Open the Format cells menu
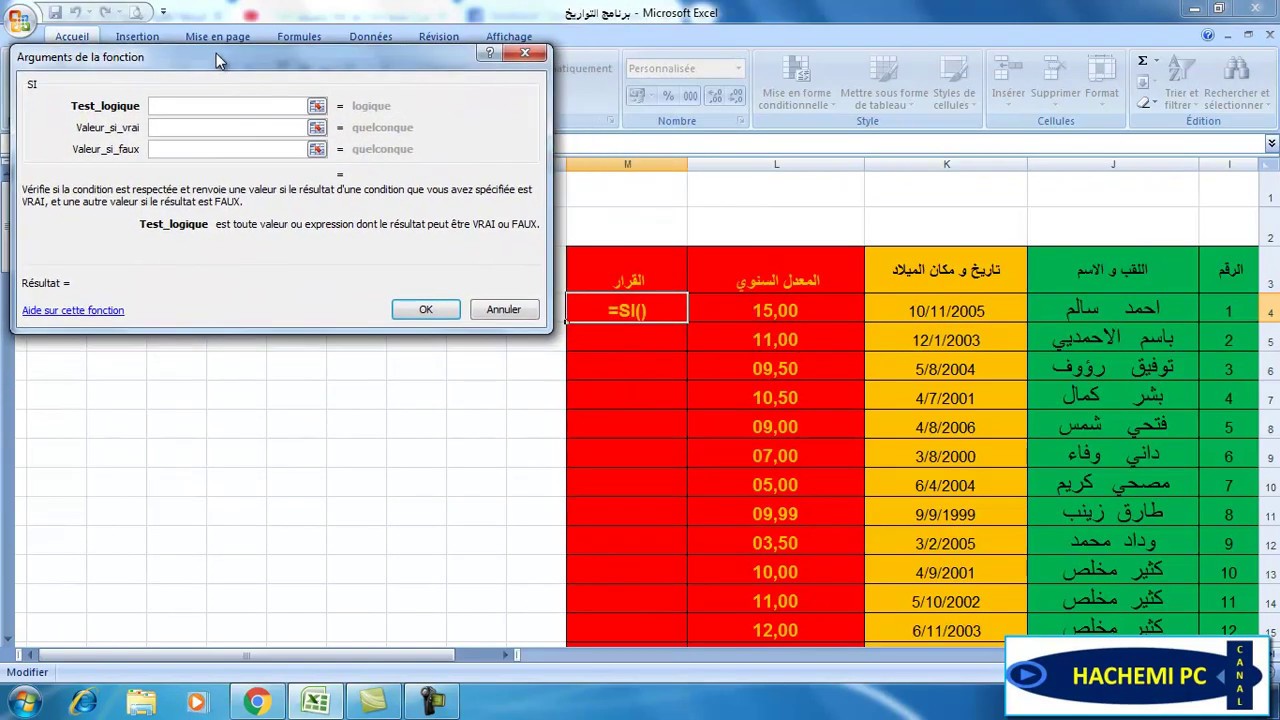 (1101, 79)
